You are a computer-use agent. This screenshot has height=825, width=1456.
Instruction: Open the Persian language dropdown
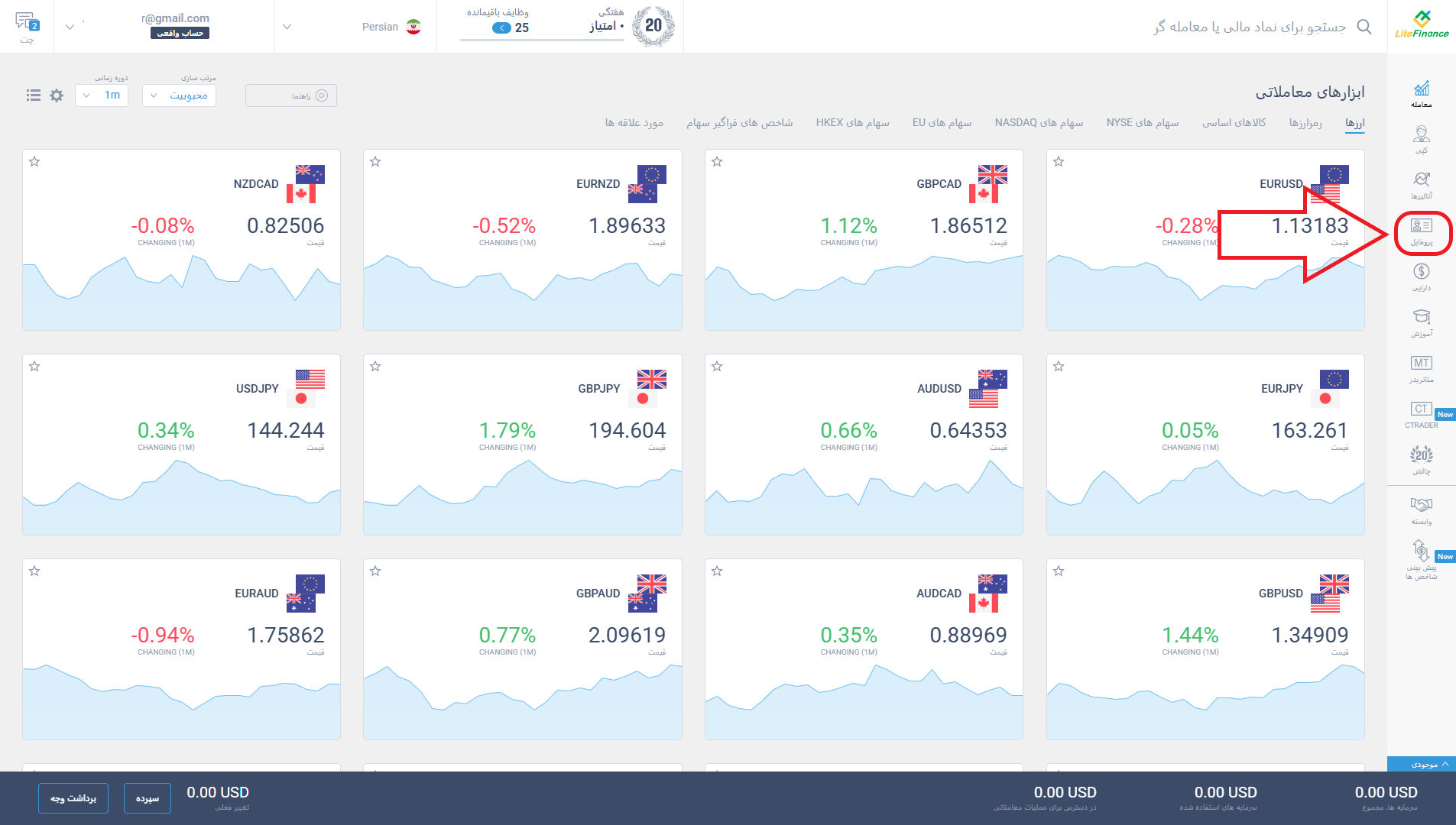[x=355, y=27]
